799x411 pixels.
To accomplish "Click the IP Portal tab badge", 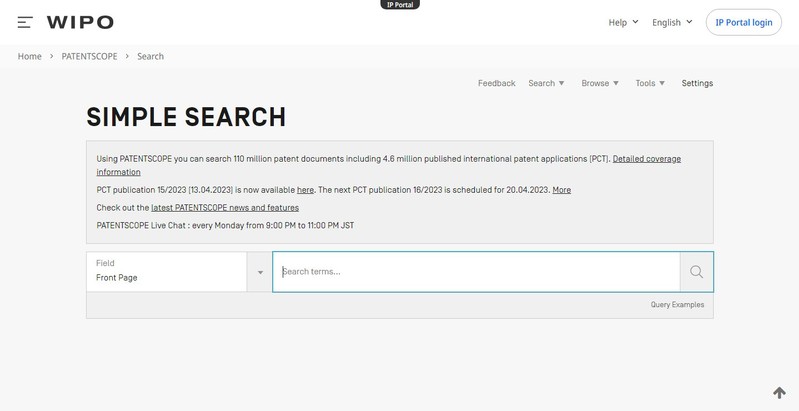I will 400,5.
